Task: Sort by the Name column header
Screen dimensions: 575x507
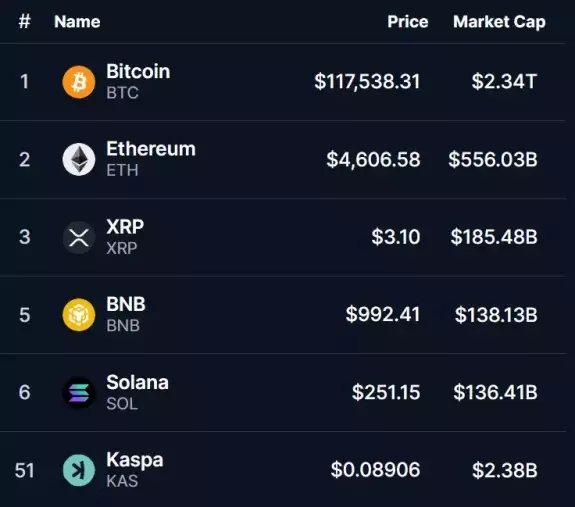Action: click(x=77, y=22)
